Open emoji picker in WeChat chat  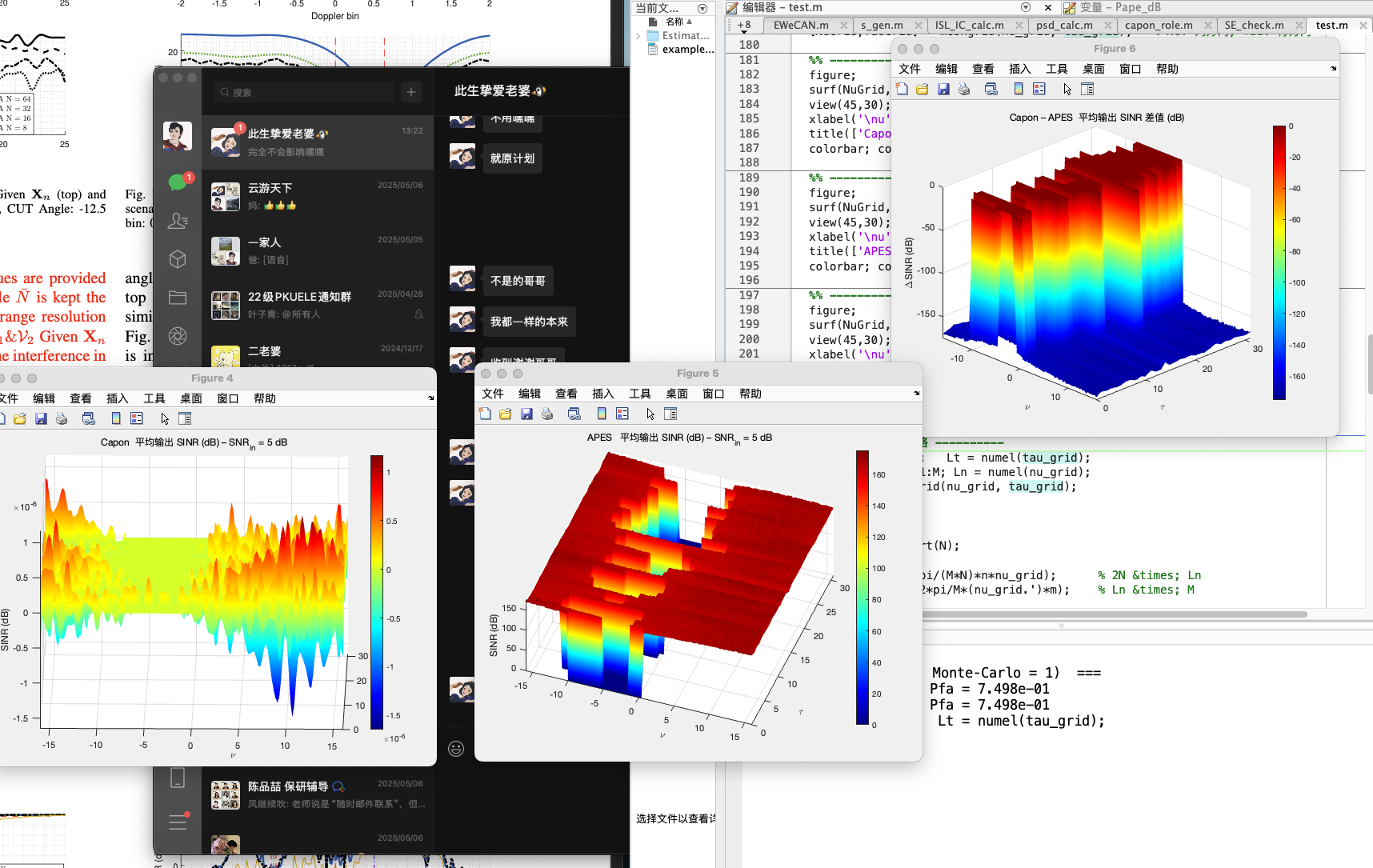pyautogui.click(x=456, y=748)
